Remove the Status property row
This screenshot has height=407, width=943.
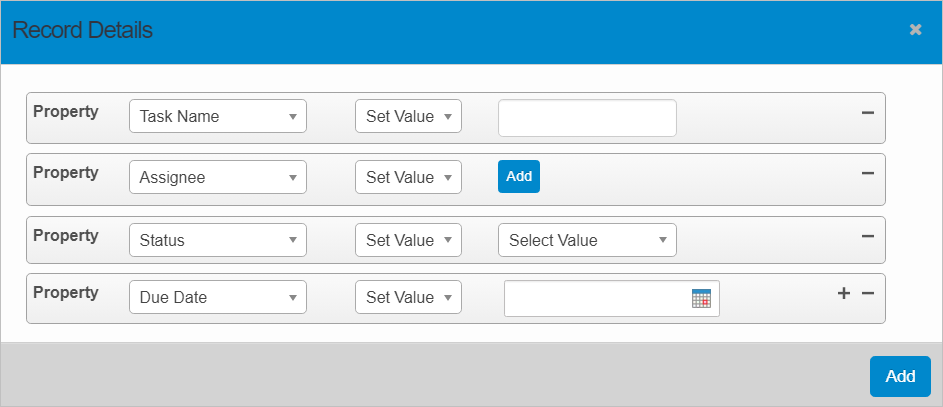pos(867,236)
